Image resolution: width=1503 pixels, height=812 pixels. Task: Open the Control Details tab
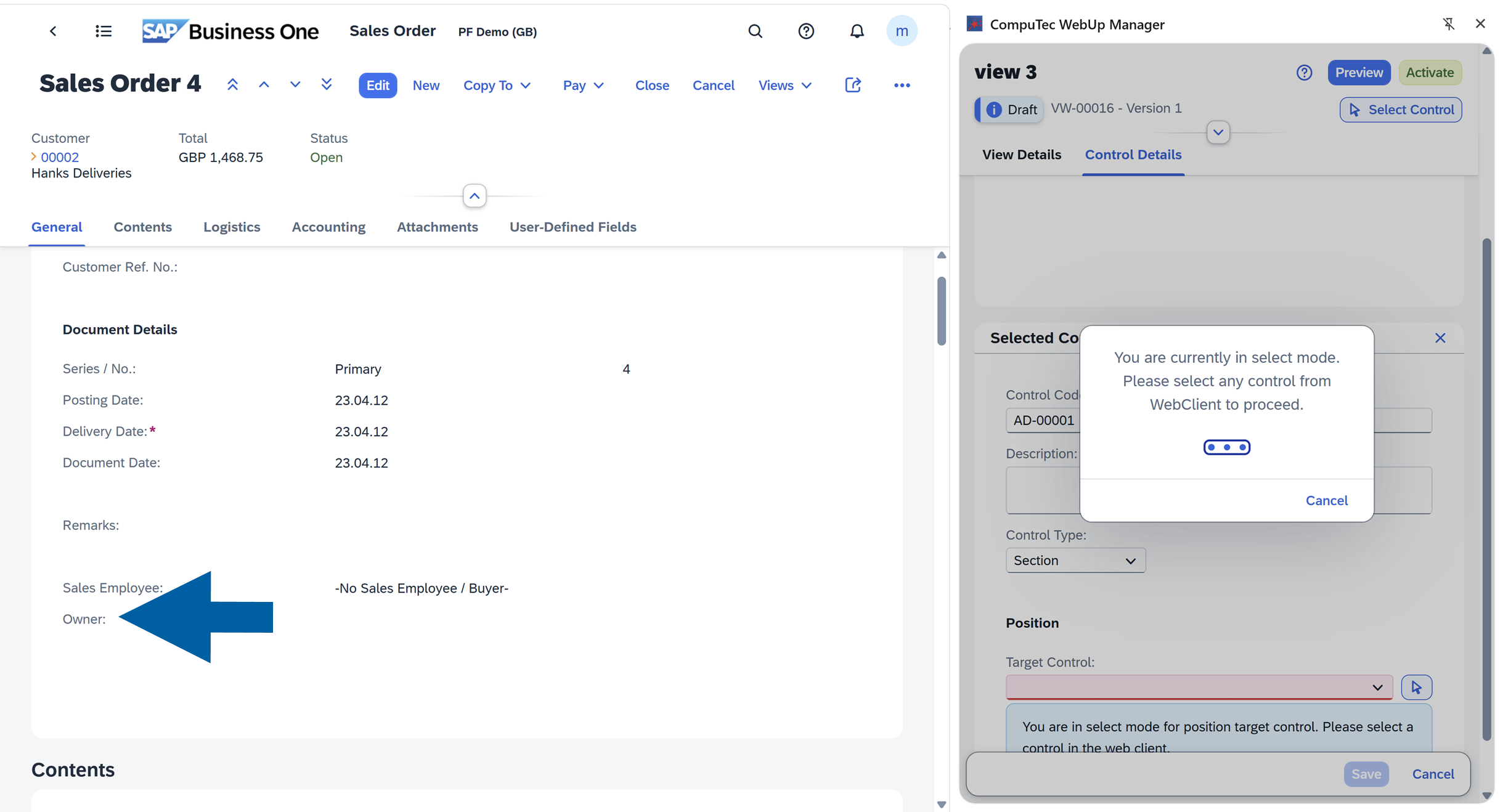pyautogui.click(x=1133, y=155)
